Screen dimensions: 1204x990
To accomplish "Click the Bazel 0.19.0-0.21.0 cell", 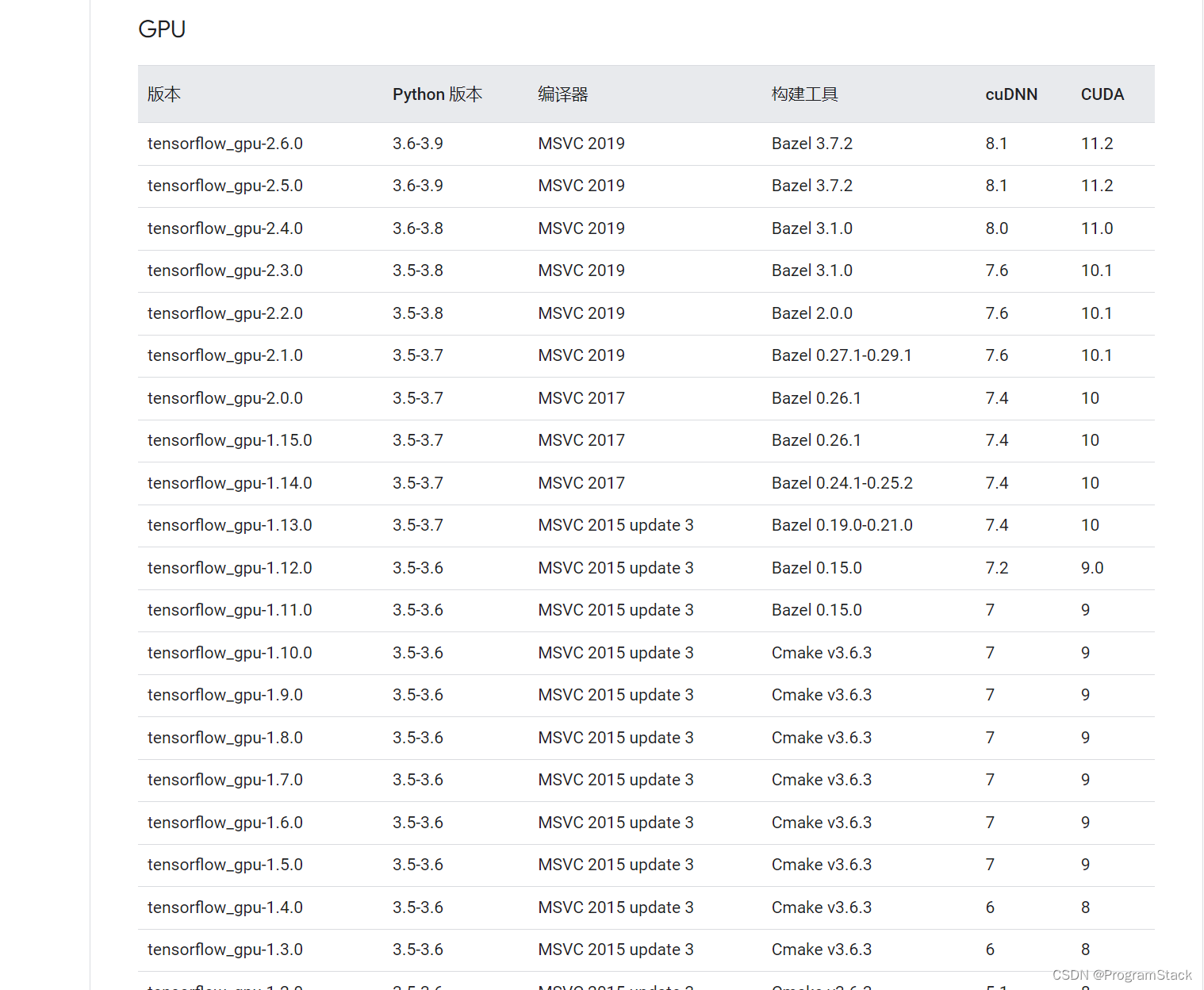I will (842, 525).
